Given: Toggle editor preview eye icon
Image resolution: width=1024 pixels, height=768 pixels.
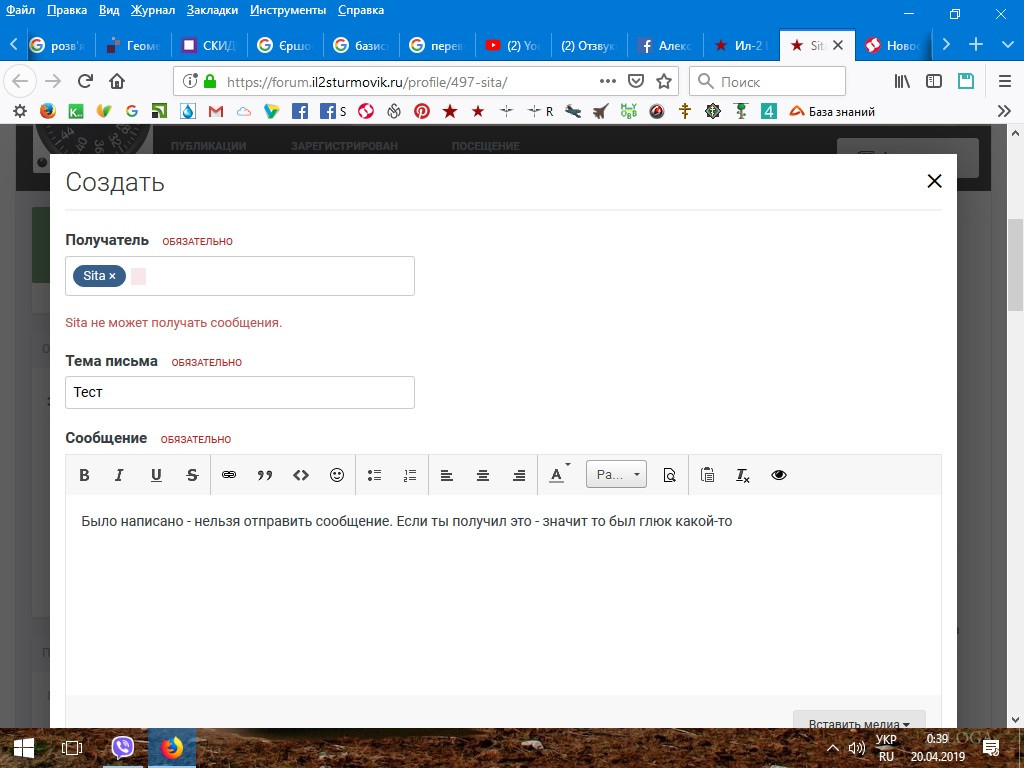Looking at the screenshot, I should coord(778,475).
